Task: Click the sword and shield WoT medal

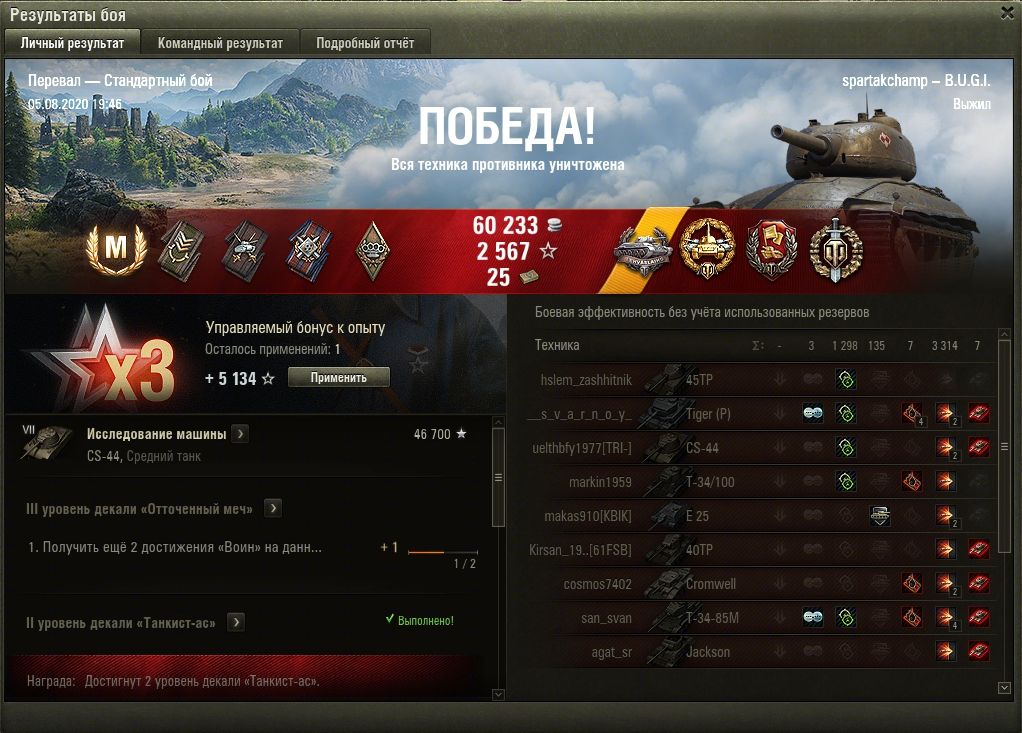Action: [x=836, y=250]
